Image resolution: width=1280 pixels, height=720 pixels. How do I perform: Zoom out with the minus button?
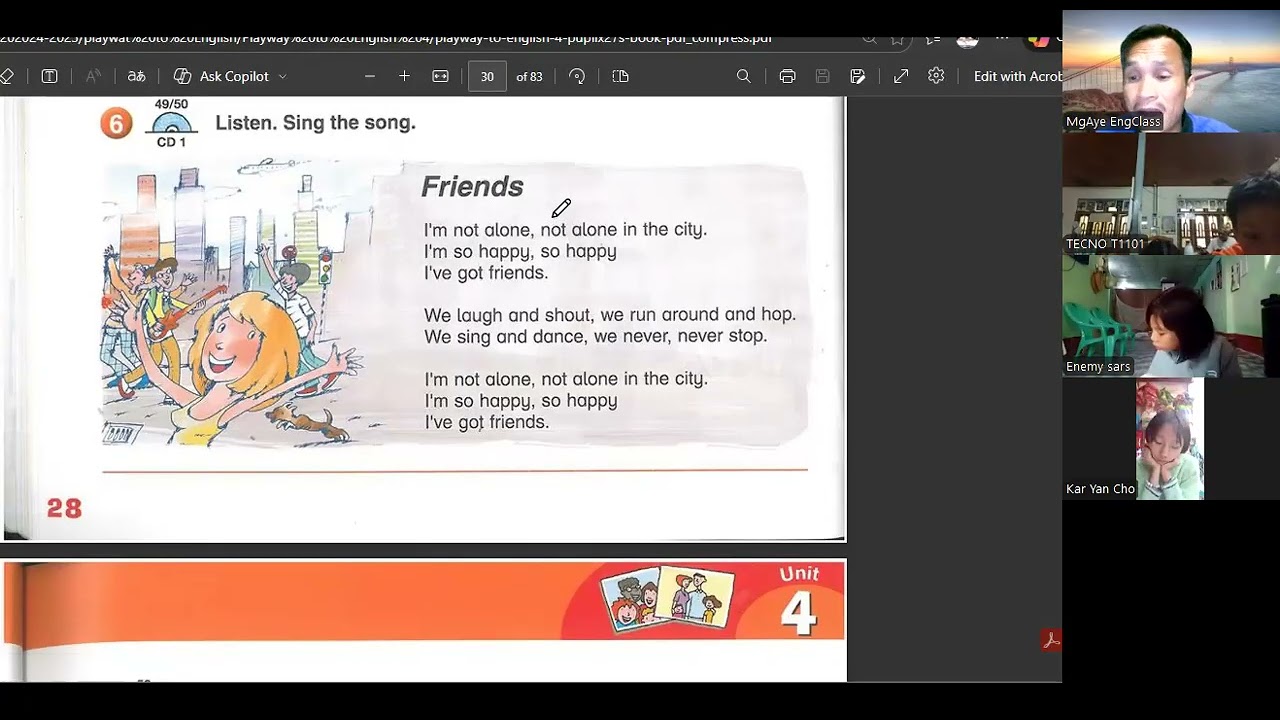tap(370, 76)
